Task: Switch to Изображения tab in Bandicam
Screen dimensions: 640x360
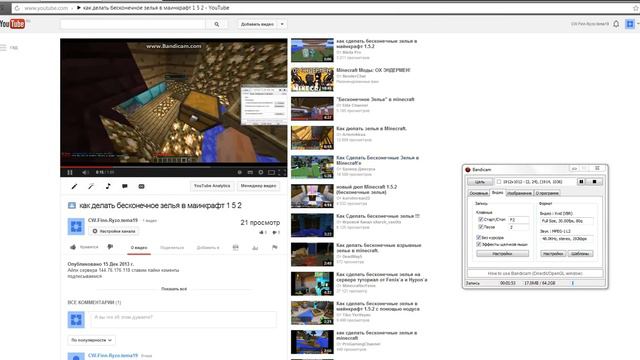Action: tap(520, 193)
